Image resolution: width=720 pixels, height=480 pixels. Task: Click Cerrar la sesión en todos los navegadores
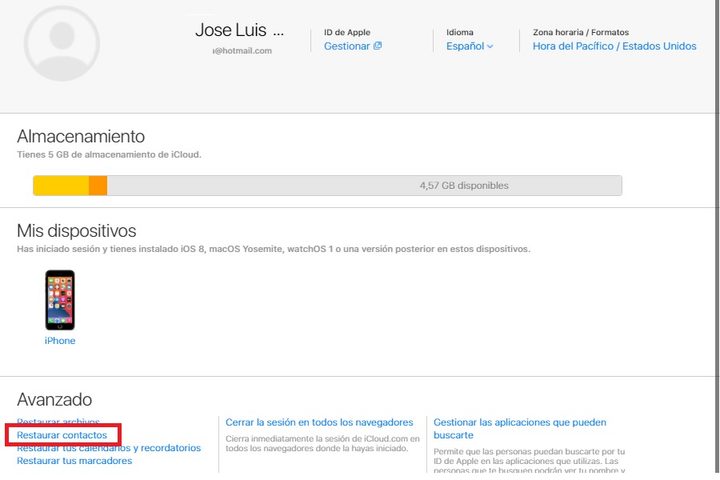319,422
